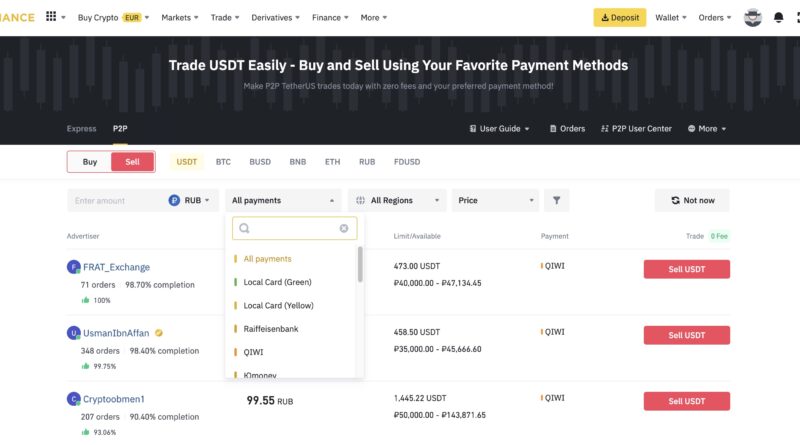This screenshot has height=445, width=800.
Task: Open the apps grid menu icon
Action: point(51,17)
